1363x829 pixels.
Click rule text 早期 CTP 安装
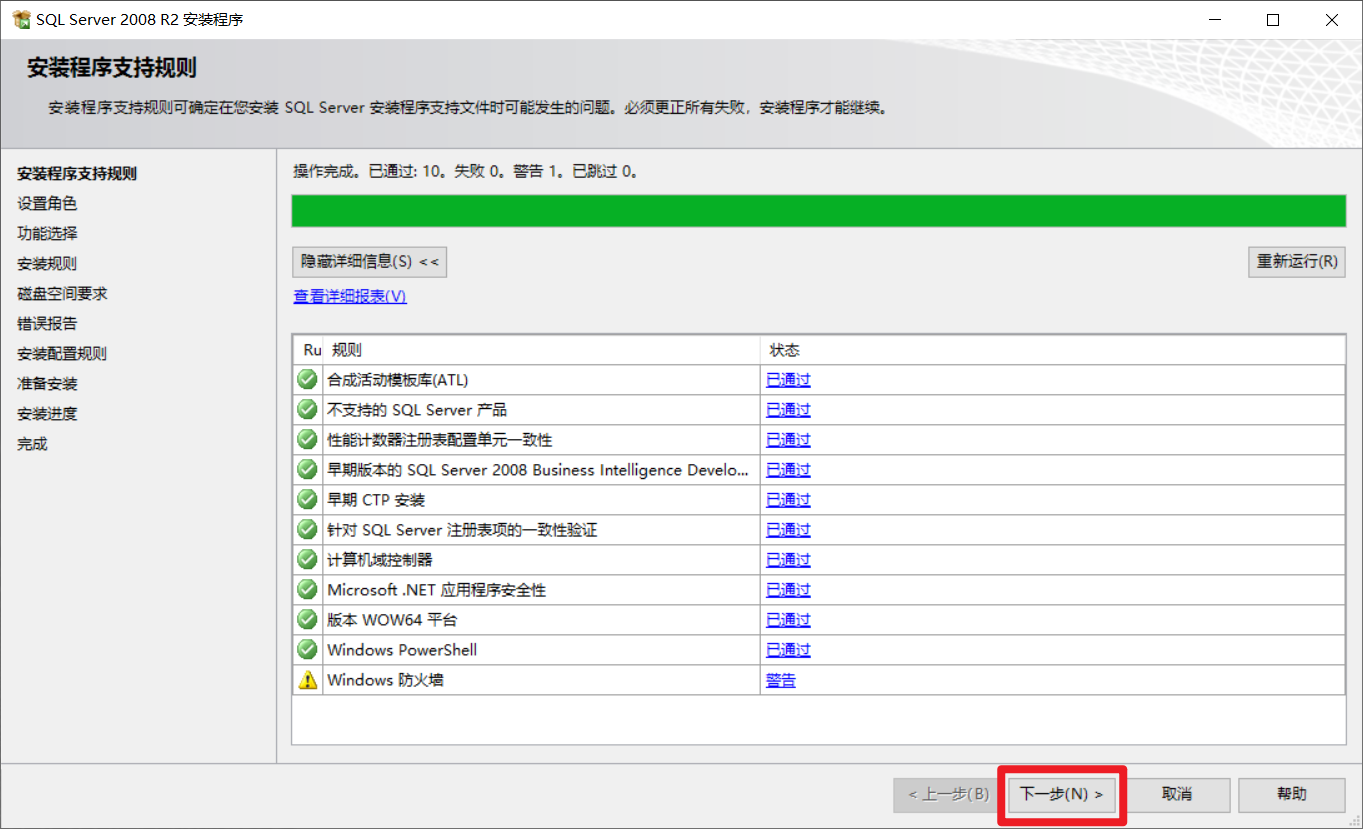376,500
